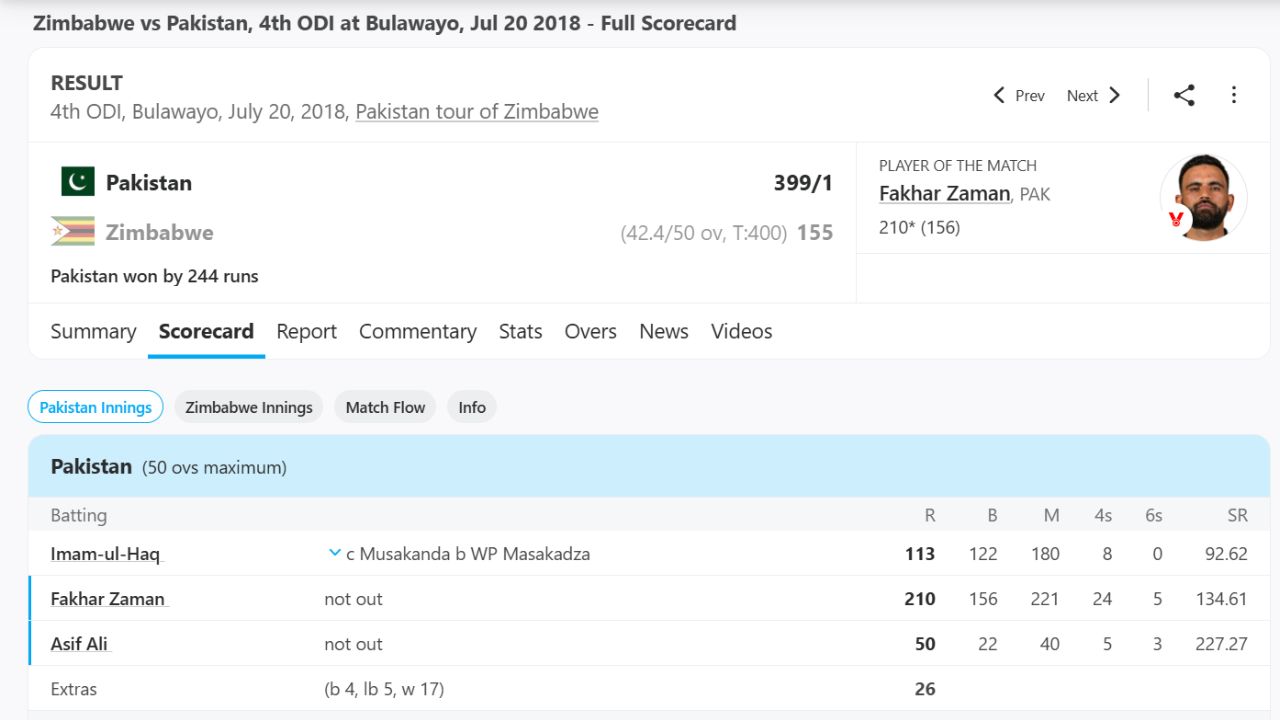Viewport: 1280px width, 720px height.
Task: Open the Commentary tab
Action: (x=418, y=331)
